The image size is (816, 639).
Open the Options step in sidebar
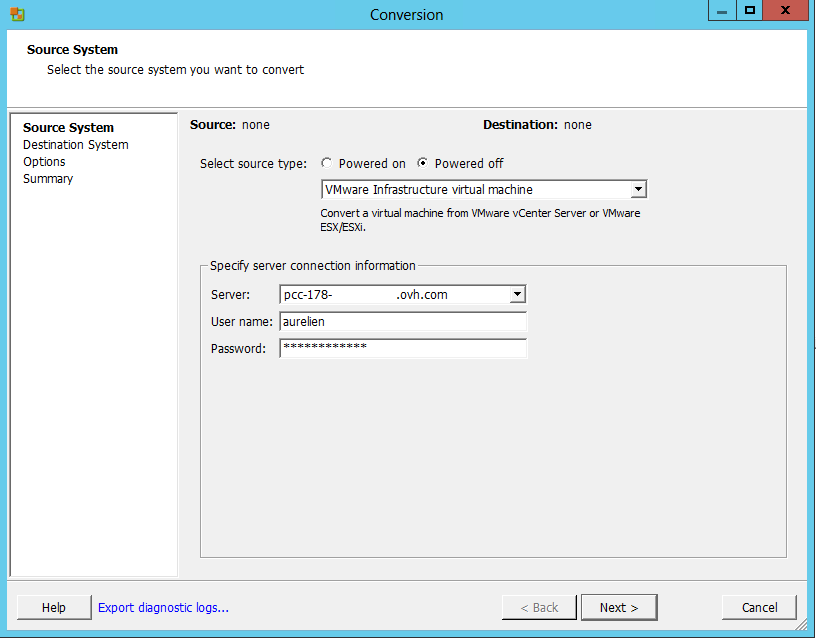[x=44, y=162]
